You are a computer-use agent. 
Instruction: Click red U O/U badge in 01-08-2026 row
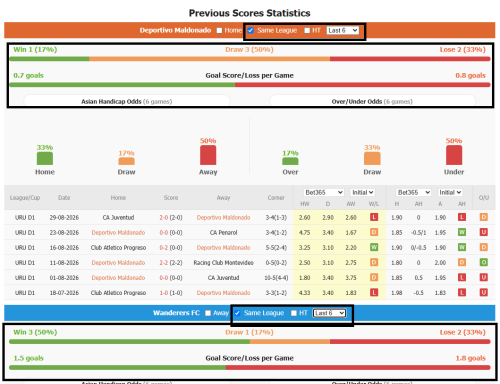click(484, 277)
